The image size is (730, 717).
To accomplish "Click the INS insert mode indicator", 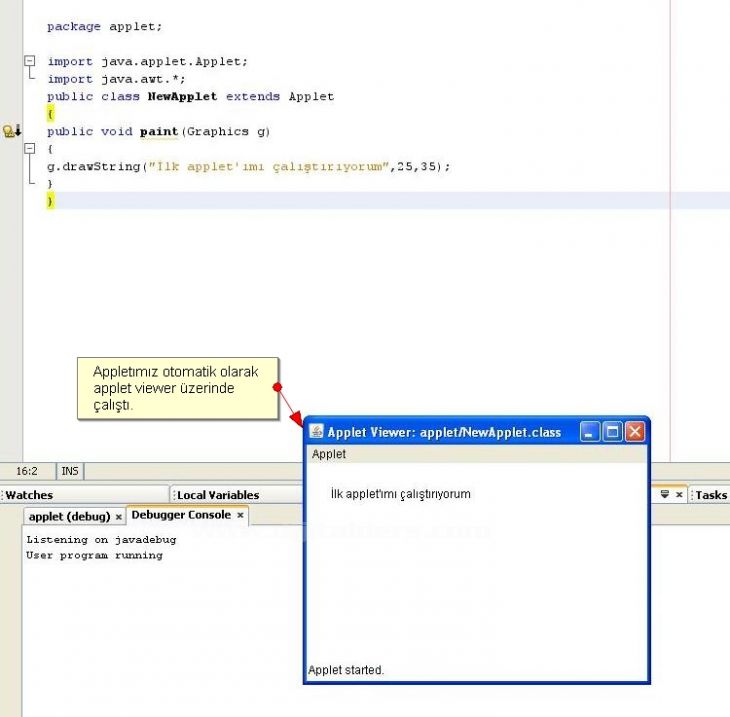I will (70, 471).
